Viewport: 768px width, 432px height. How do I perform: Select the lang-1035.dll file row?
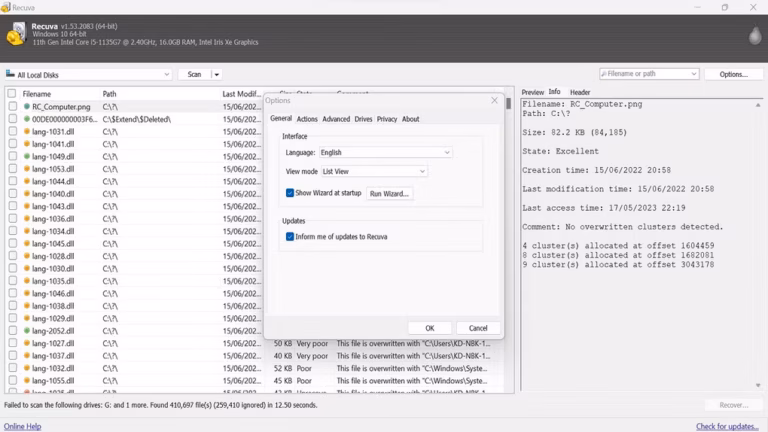pos(135,281)
